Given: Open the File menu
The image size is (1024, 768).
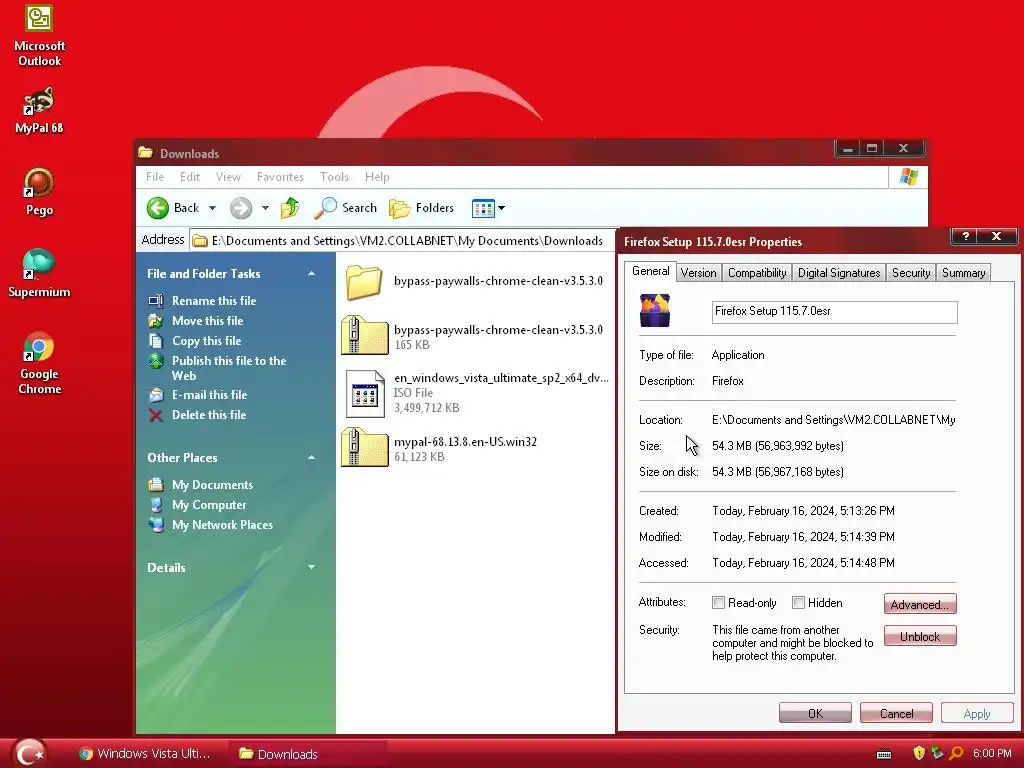Looking at the screenshot, I should 155,177.
